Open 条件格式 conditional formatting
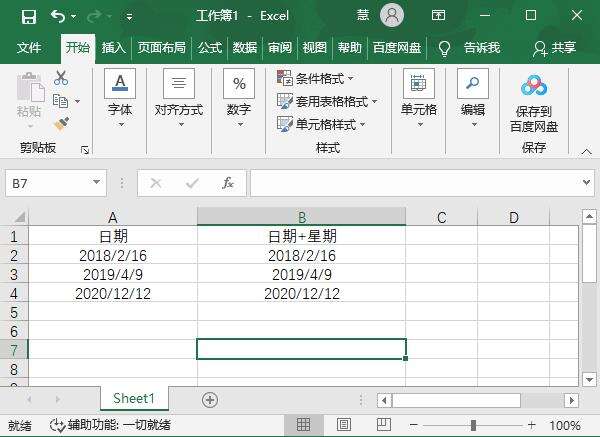This screenshot has width=600, height=437. coord(315,78)
